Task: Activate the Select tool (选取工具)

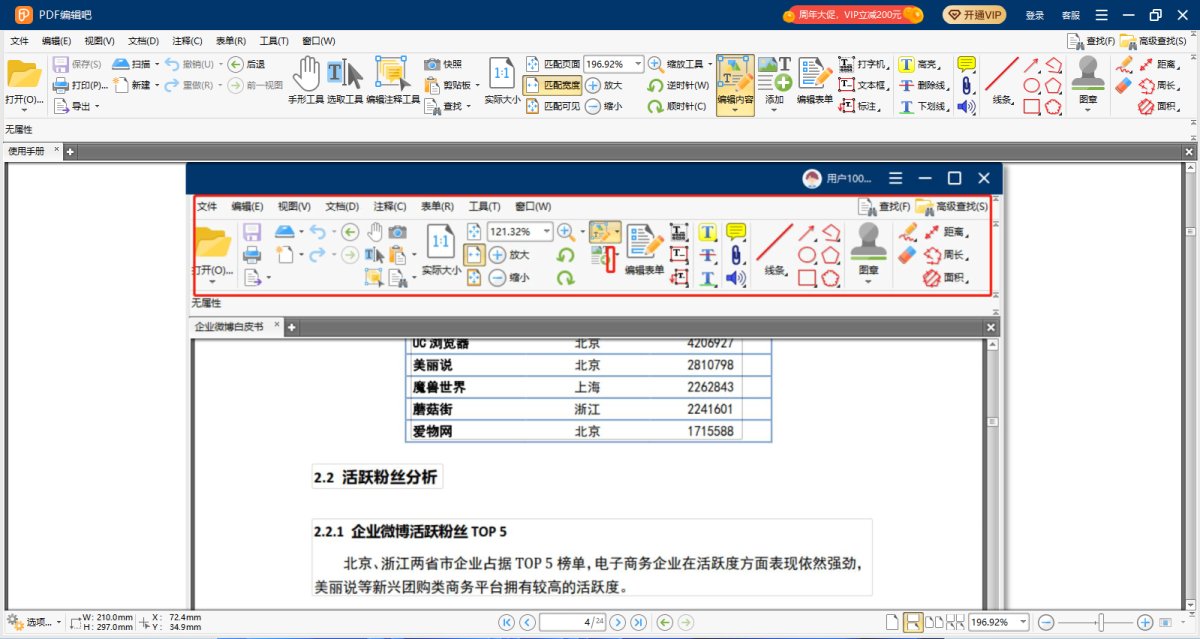Action: (x=345, y=80)
